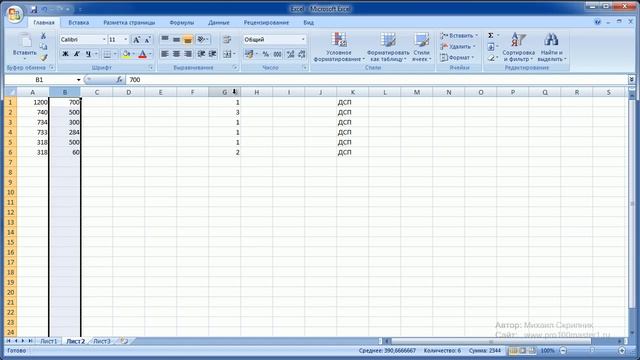640x360 pixels.
Task: Align text to top edge icon
Action: [x=165, y=39]
